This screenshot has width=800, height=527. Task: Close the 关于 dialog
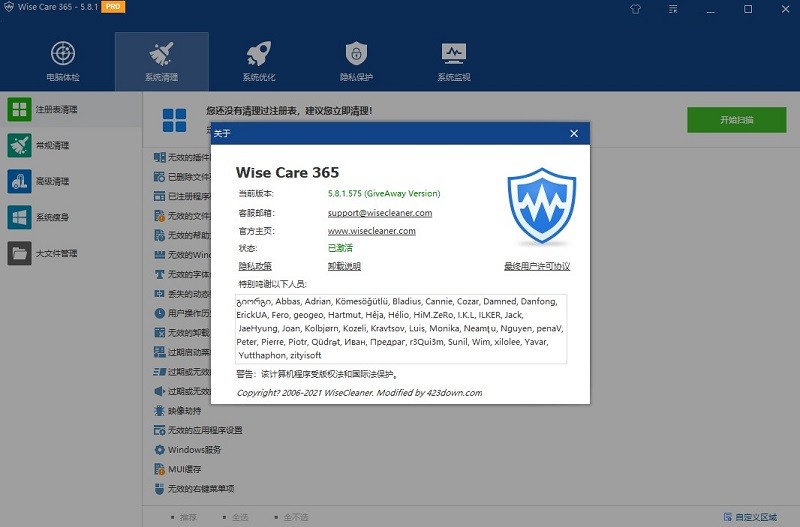click(x=574, y=133)
